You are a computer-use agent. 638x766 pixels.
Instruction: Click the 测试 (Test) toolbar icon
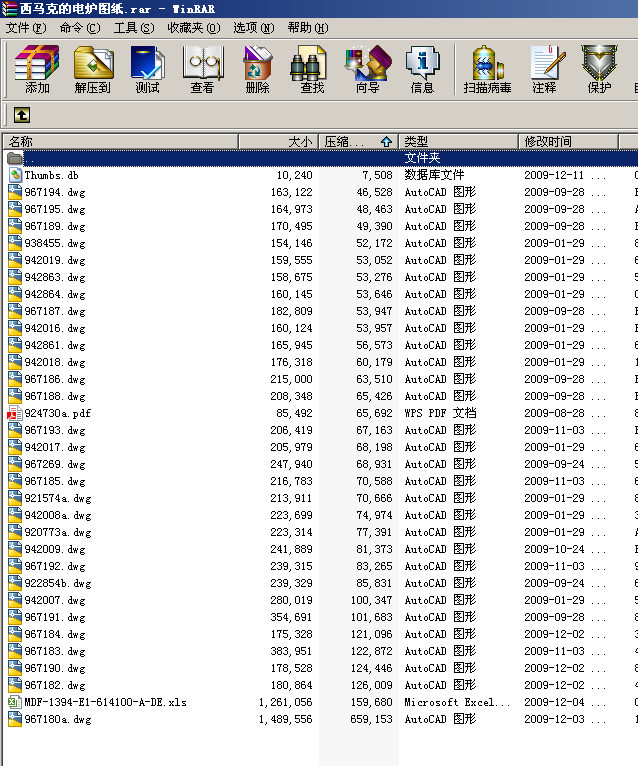[147, 69]
